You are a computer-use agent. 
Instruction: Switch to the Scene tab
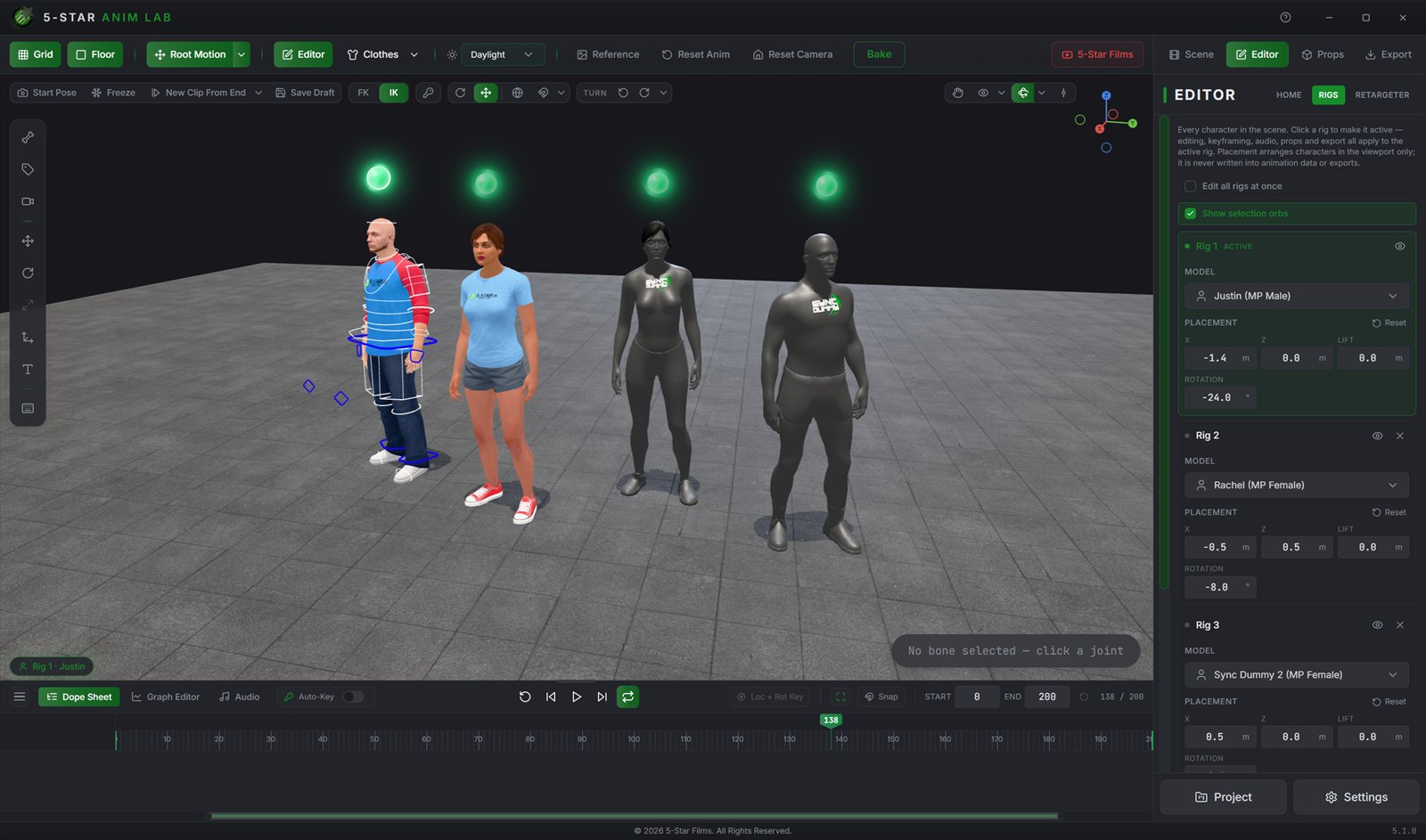click(x=1191, y=54)
